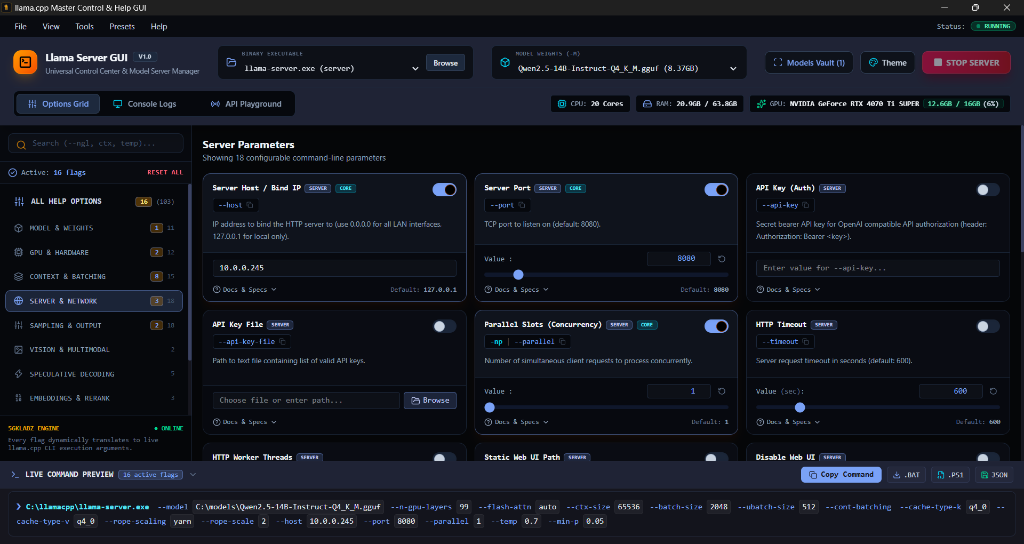Open the Tools menu
1024x544 pixels.
tap(84, 27)
